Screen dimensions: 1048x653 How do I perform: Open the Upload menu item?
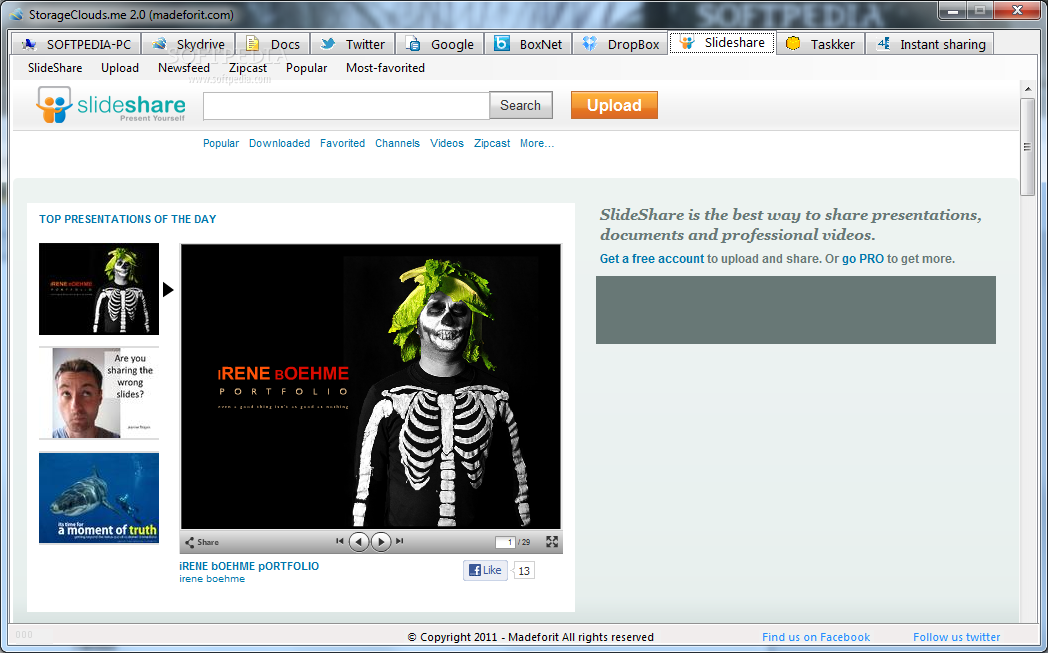click(120, 68)
